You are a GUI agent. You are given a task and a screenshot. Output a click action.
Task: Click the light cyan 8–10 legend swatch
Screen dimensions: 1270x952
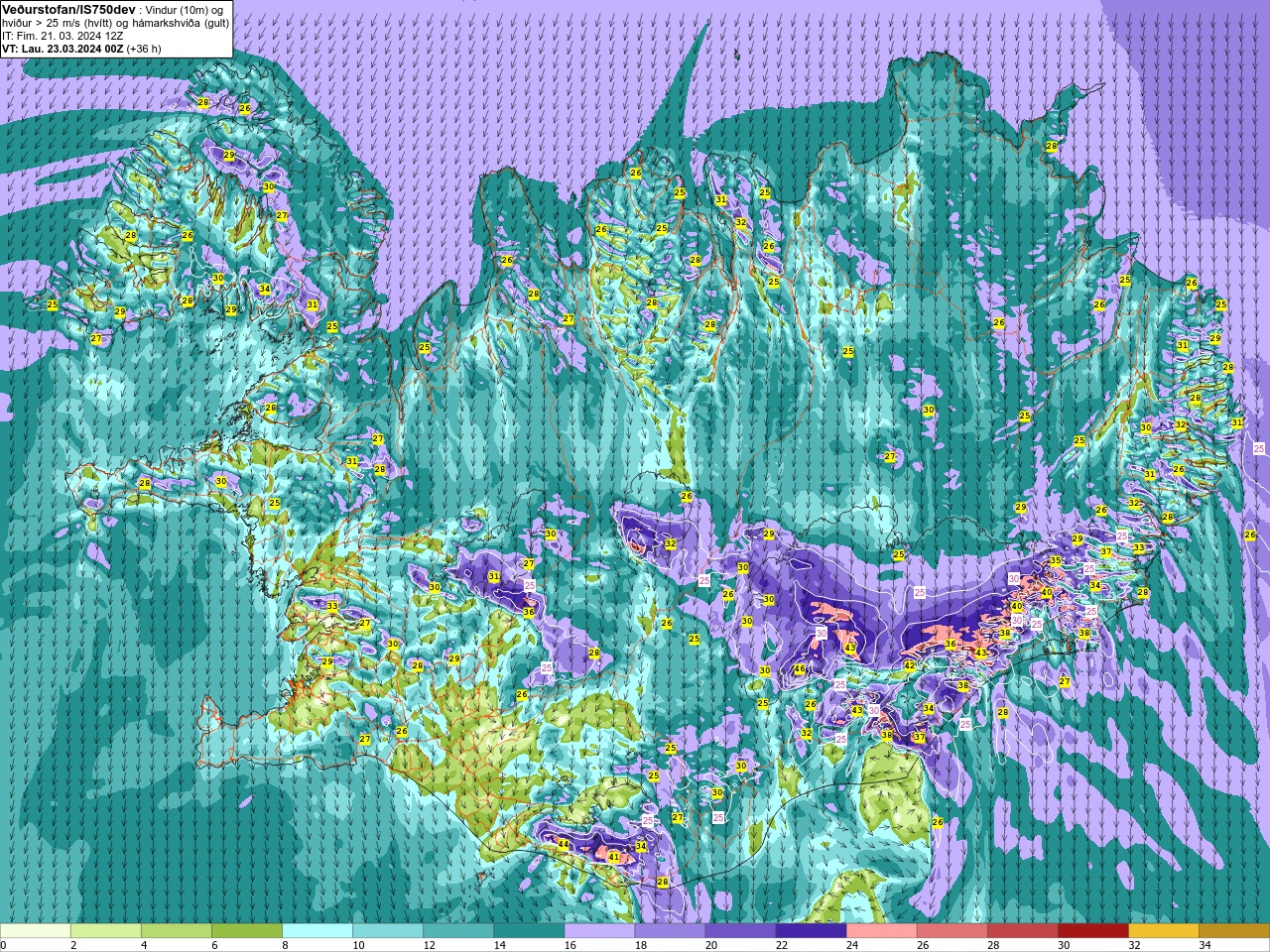317,931
